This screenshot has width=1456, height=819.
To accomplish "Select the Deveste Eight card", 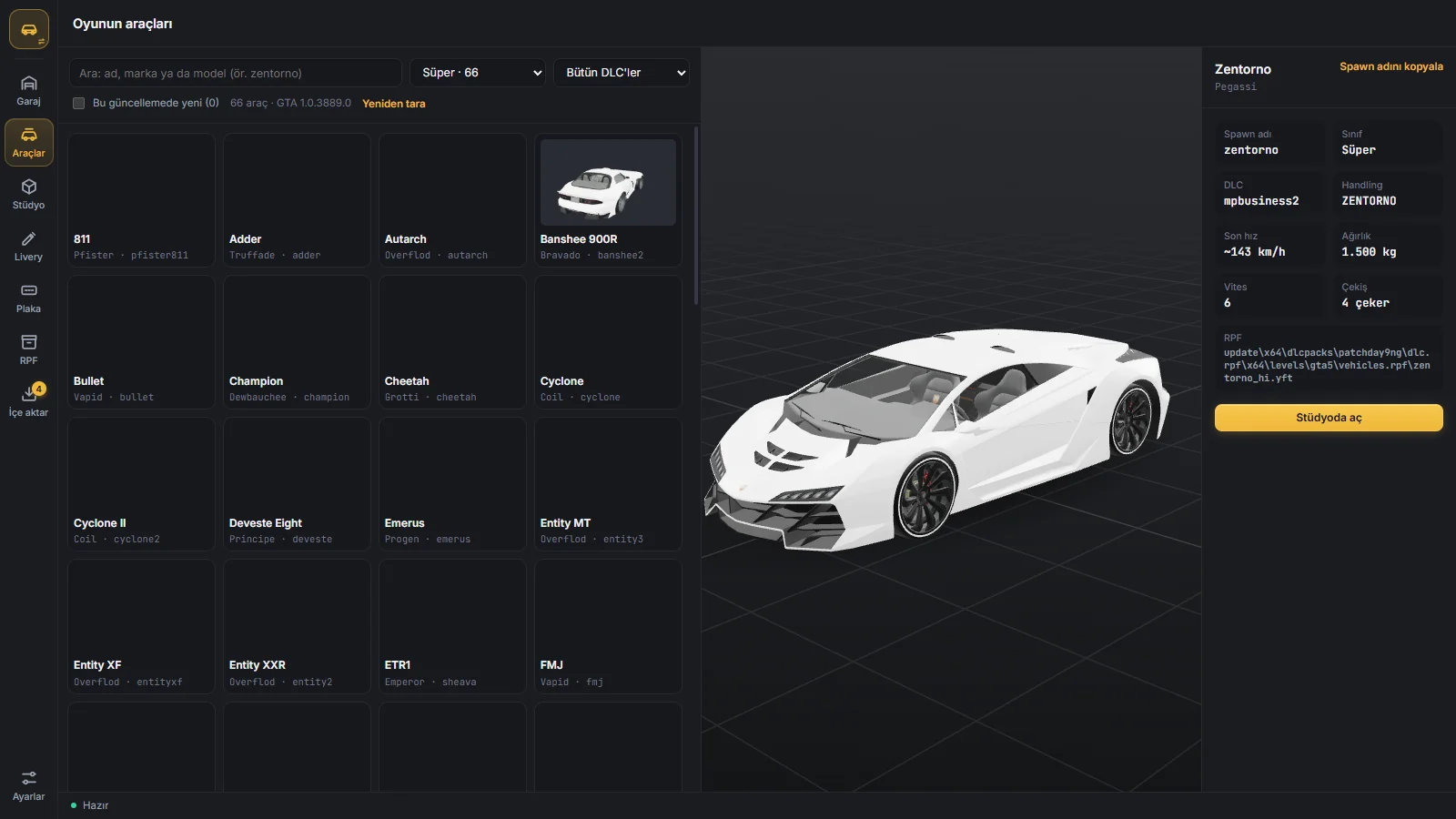I will click(297, 484).
